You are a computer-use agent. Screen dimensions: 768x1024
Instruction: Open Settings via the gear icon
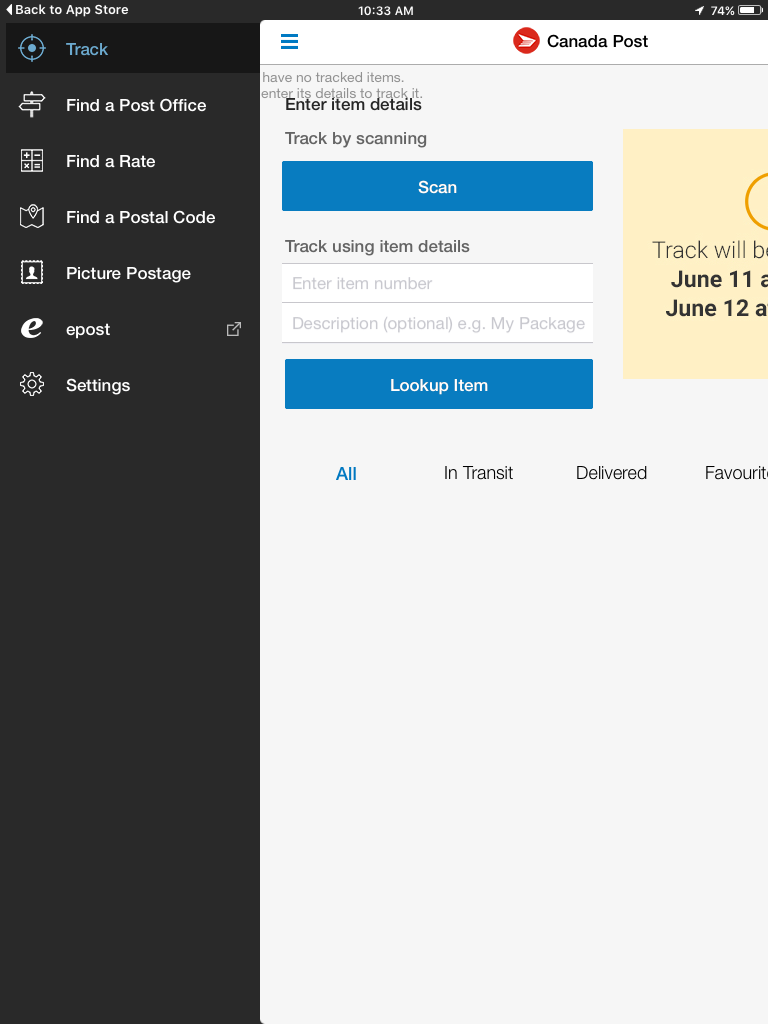click(x=32, y=385)
